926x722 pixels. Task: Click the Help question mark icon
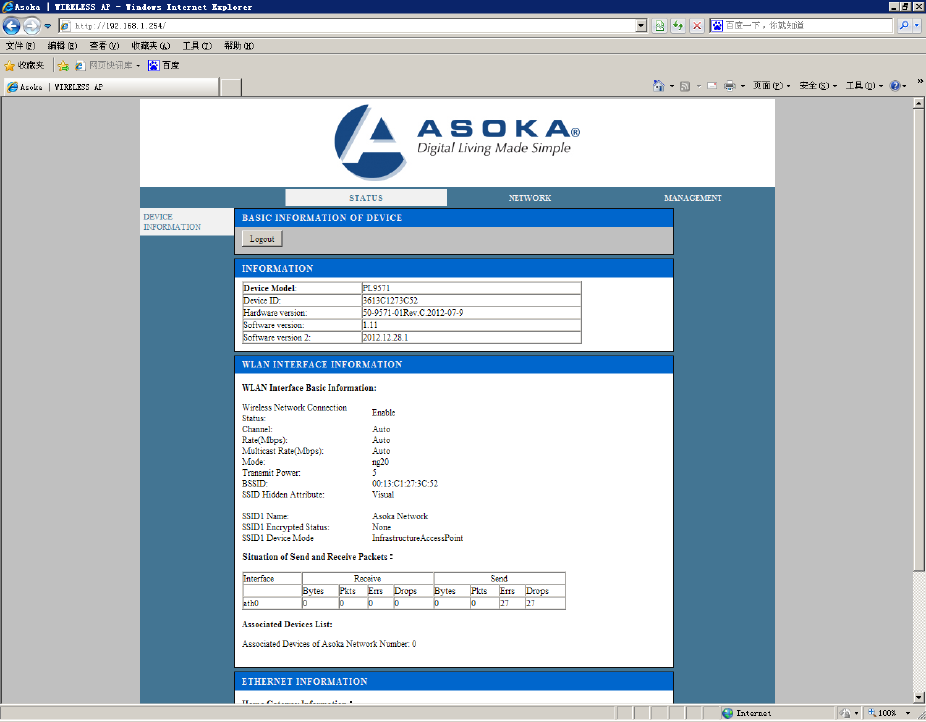pyautogui.click(x=895, y=86)
